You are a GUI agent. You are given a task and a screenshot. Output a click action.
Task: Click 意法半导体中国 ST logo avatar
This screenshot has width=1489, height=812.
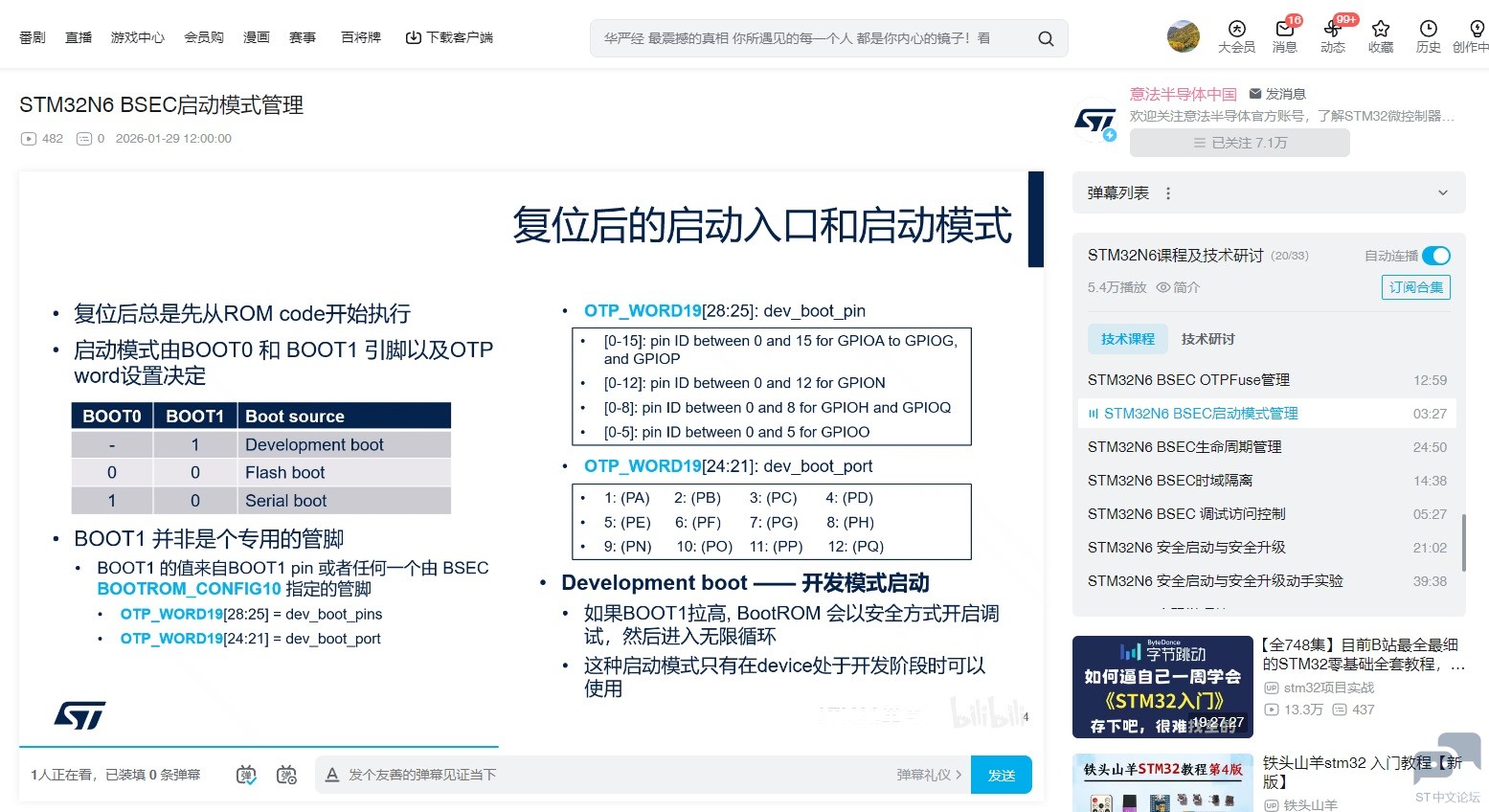tap(1096, 120)
